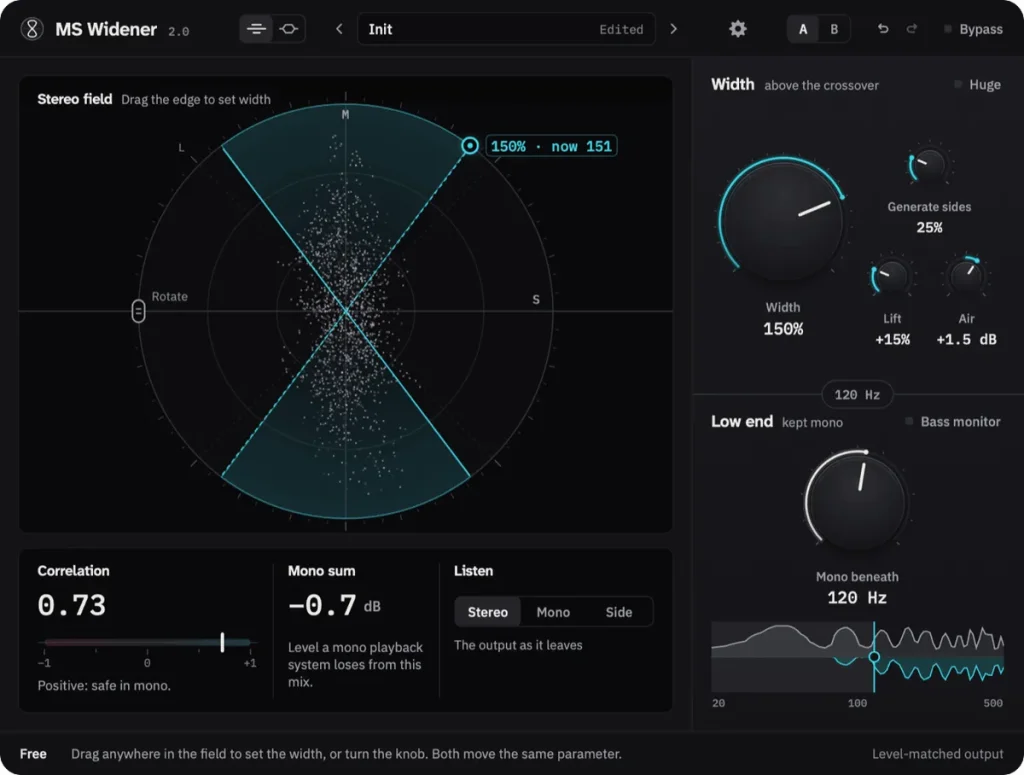
Task: Click the Low end heading
Action: click(742, 422)
